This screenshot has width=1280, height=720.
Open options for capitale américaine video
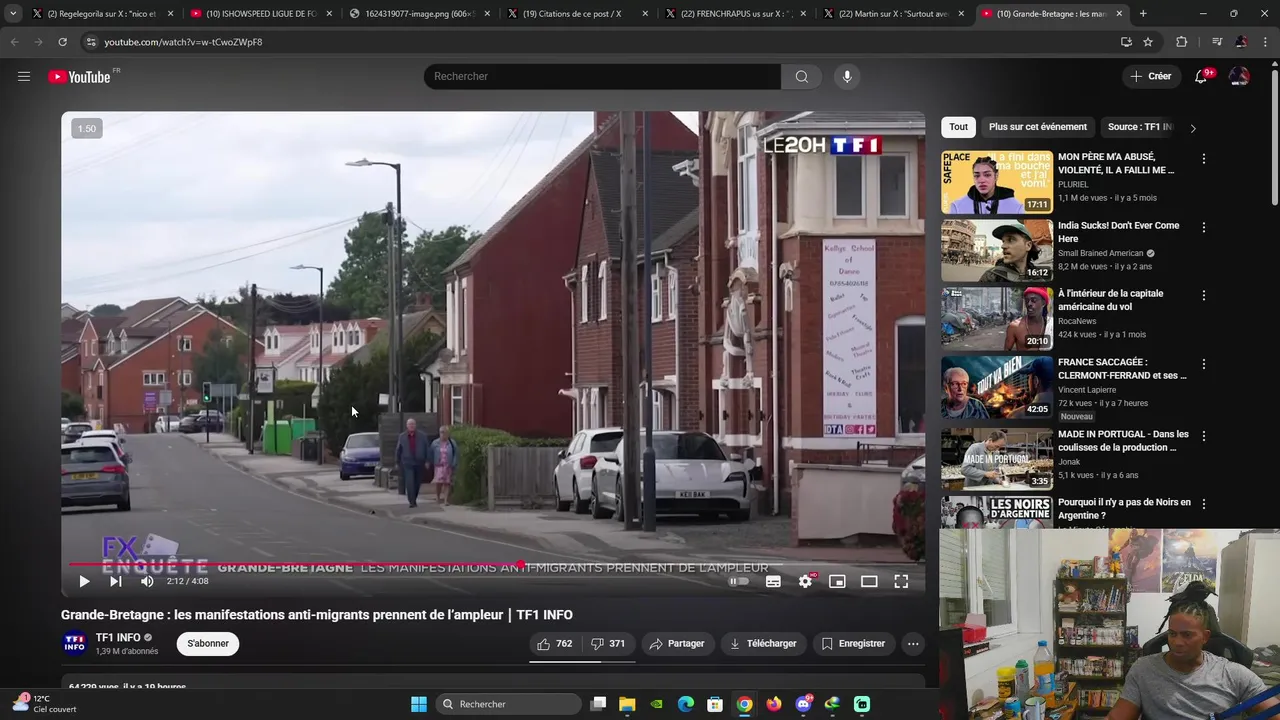(x=1204, y=296)
